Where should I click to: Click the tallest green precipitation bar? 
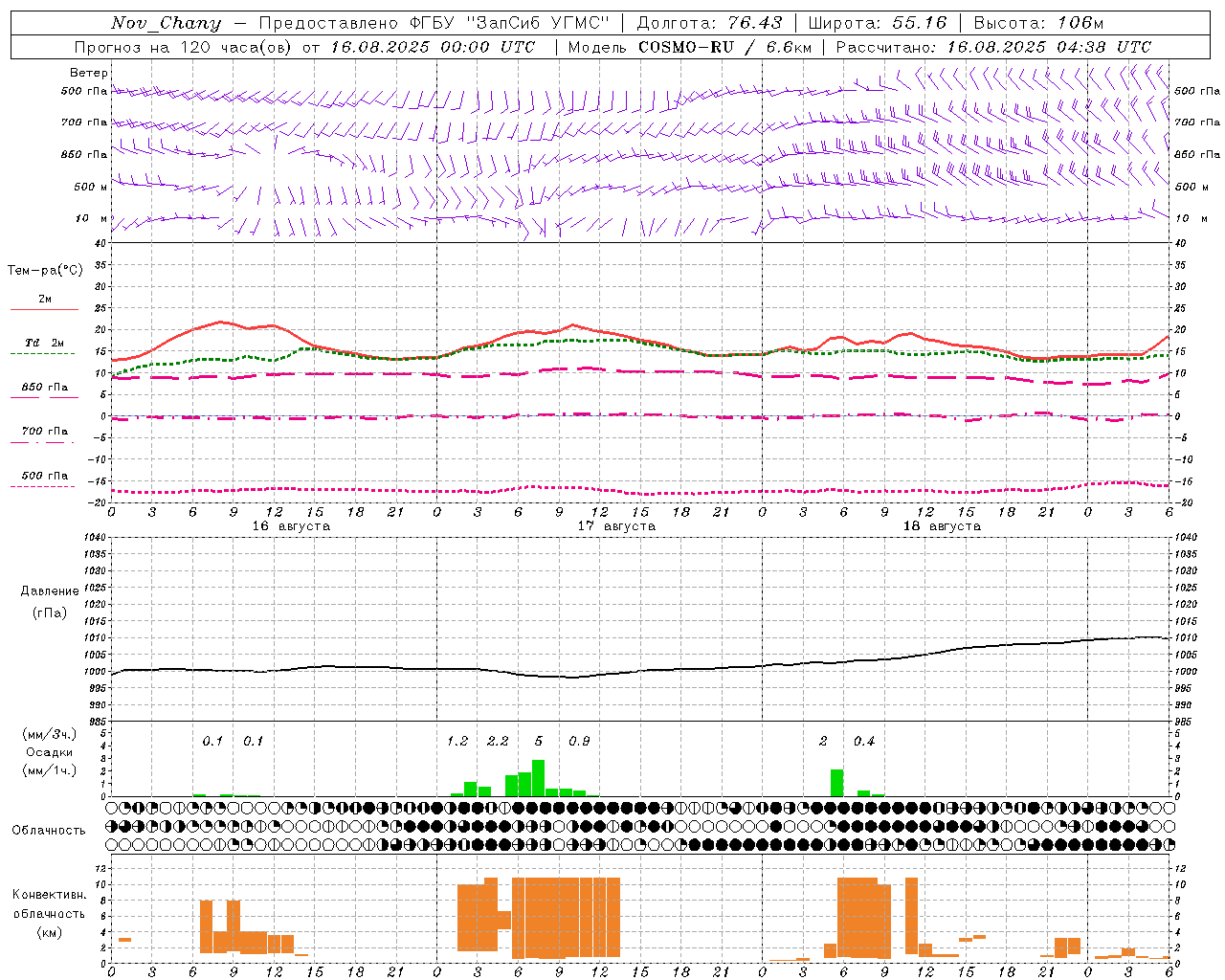click(x=538, y=778)
